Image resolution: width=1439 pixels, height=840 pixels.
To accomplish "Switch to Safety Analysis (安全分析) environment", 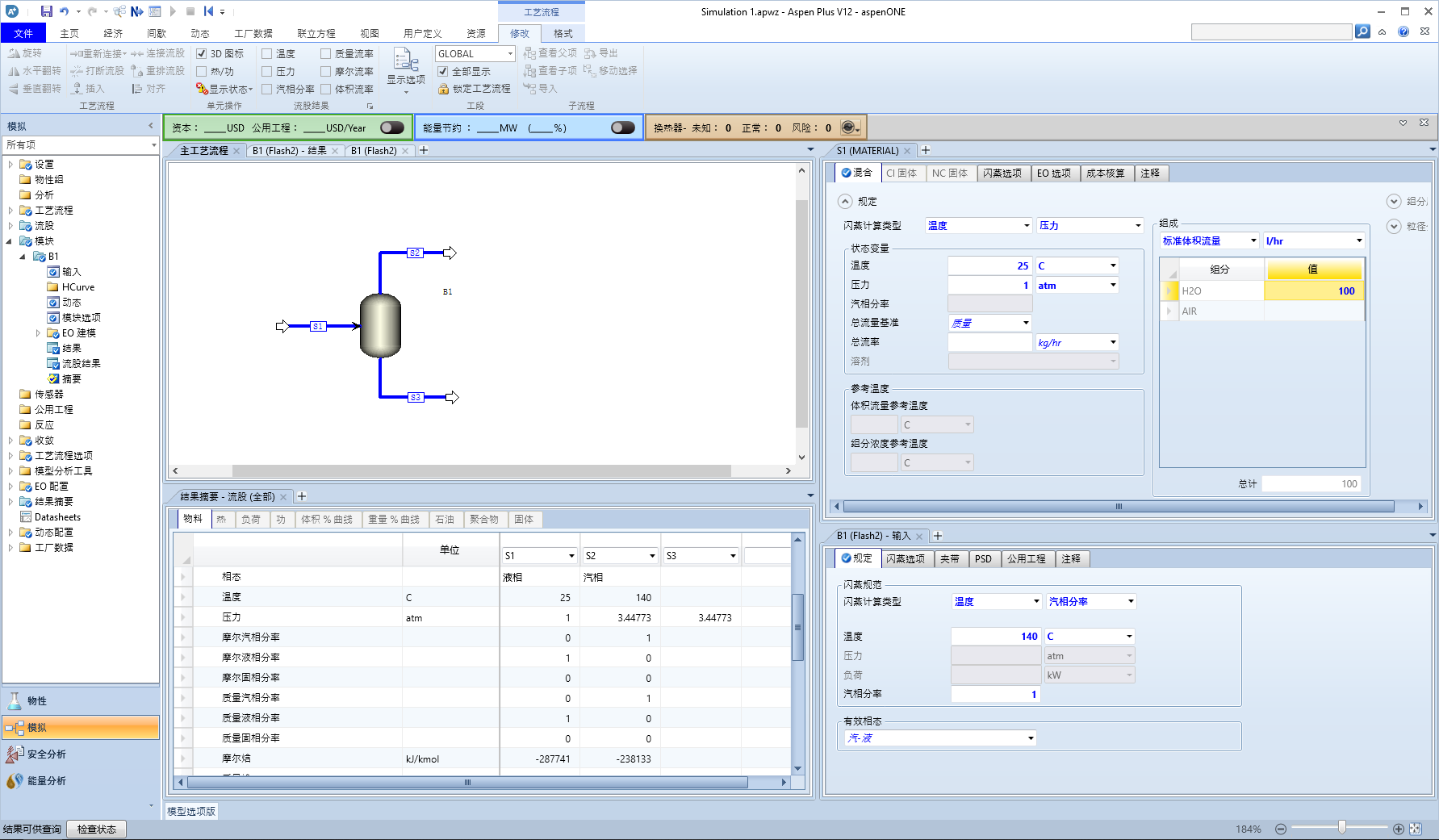I will tap(81, 754).
